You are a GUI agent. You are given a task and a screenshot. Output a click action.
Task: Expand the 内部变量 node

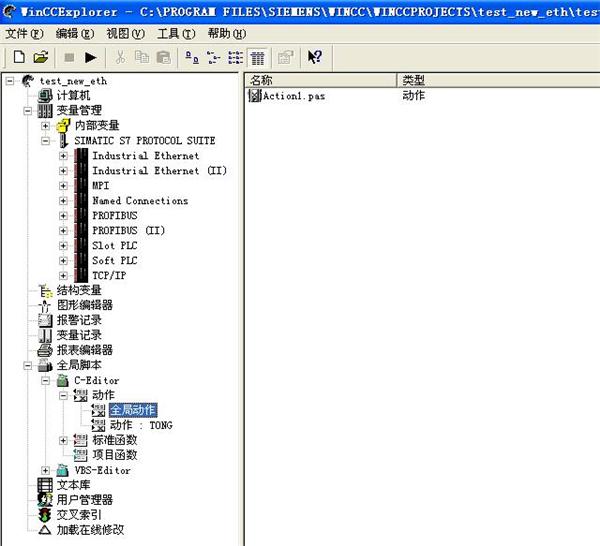46,126
